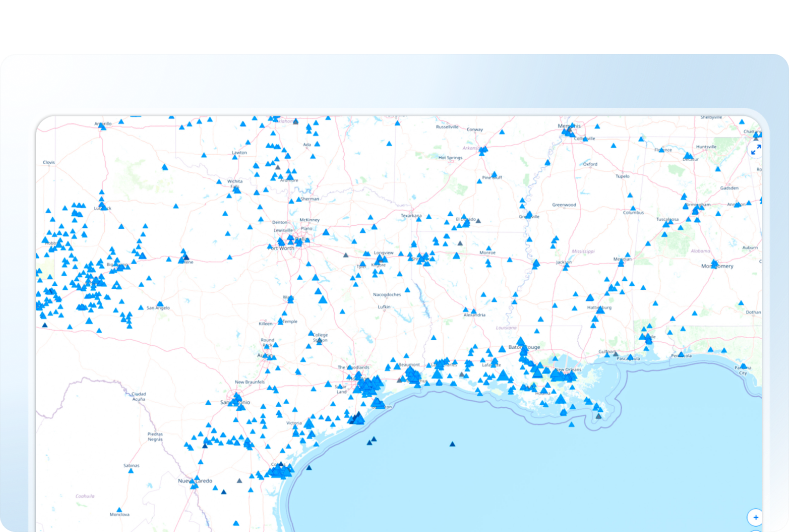
Task: Open the marker at San Angelo
Action: coord(159,305)
